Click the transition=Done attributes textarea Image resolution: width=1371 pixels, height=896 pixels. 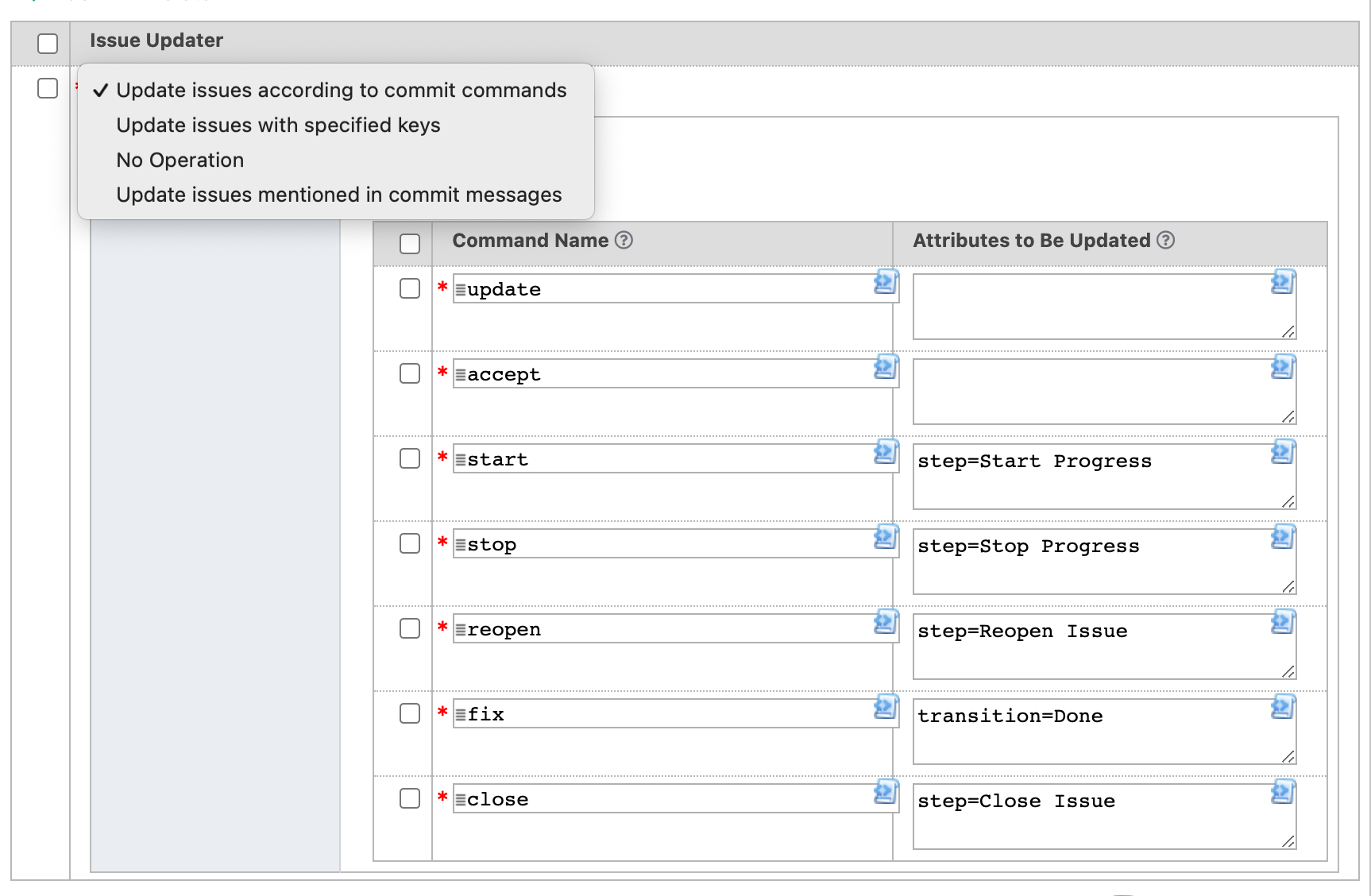click(1104, 732)
